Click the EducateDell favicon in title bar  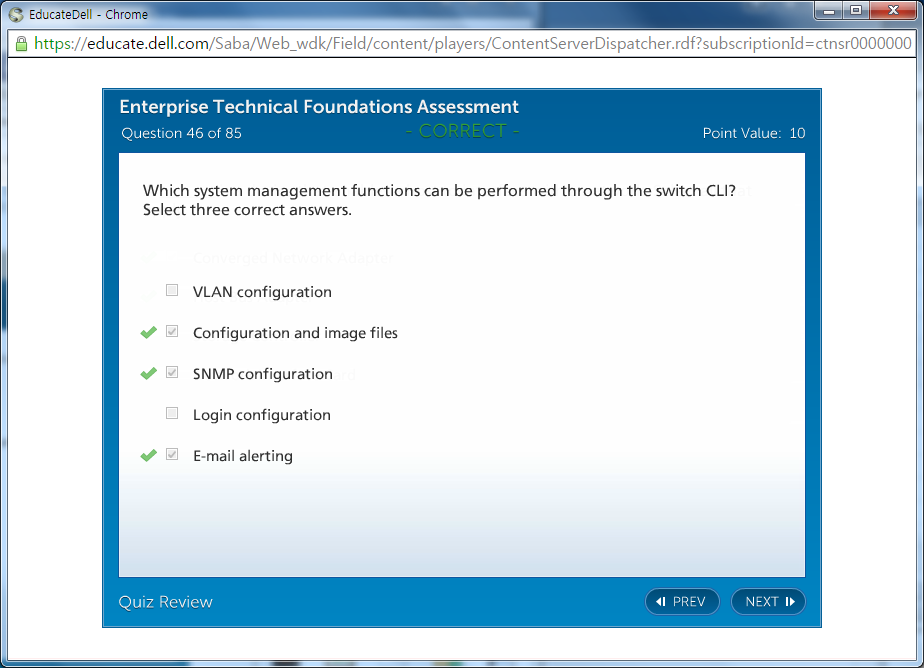pos(16,14)
